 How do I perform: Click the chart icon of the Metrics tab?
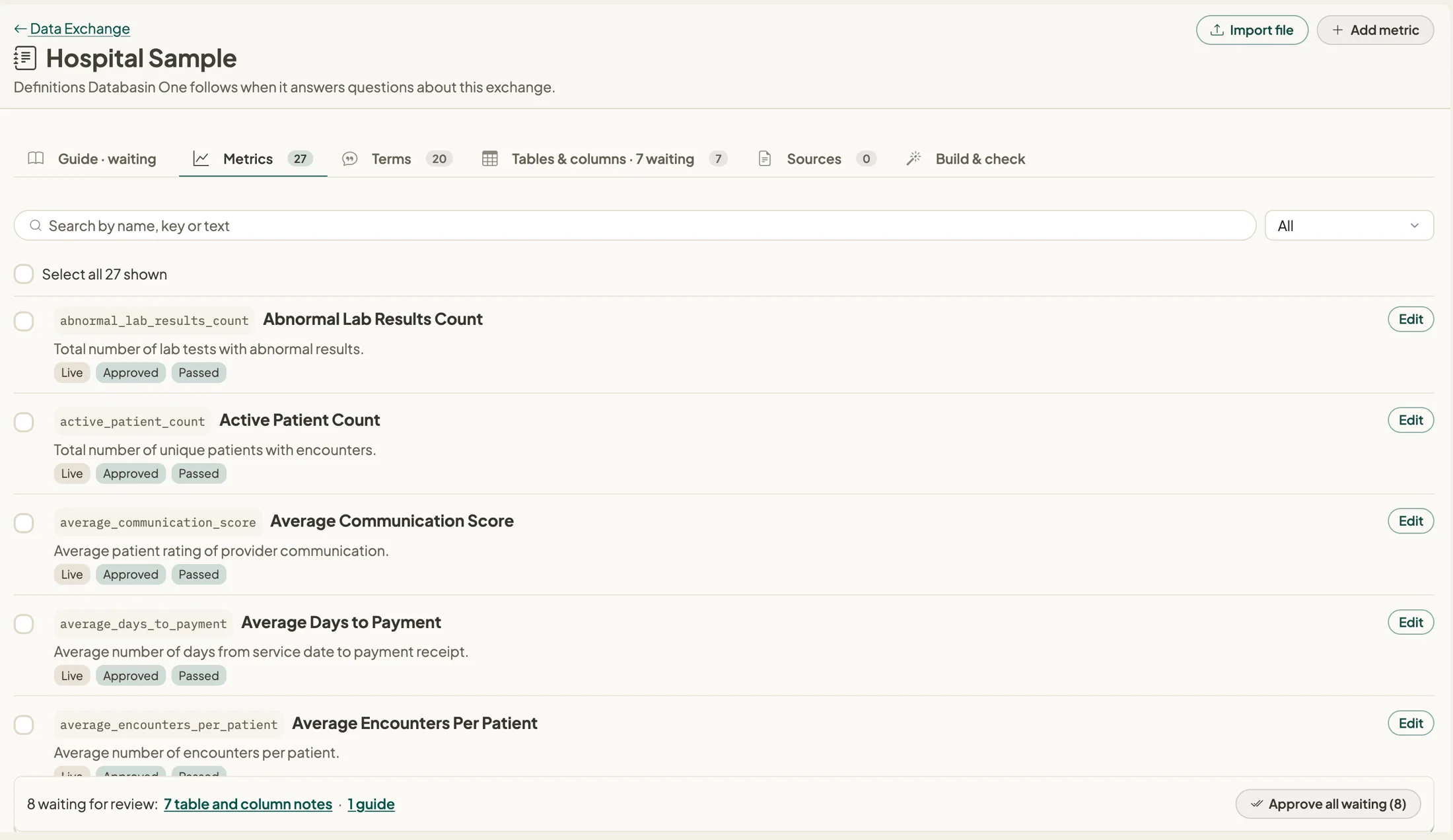201,158
